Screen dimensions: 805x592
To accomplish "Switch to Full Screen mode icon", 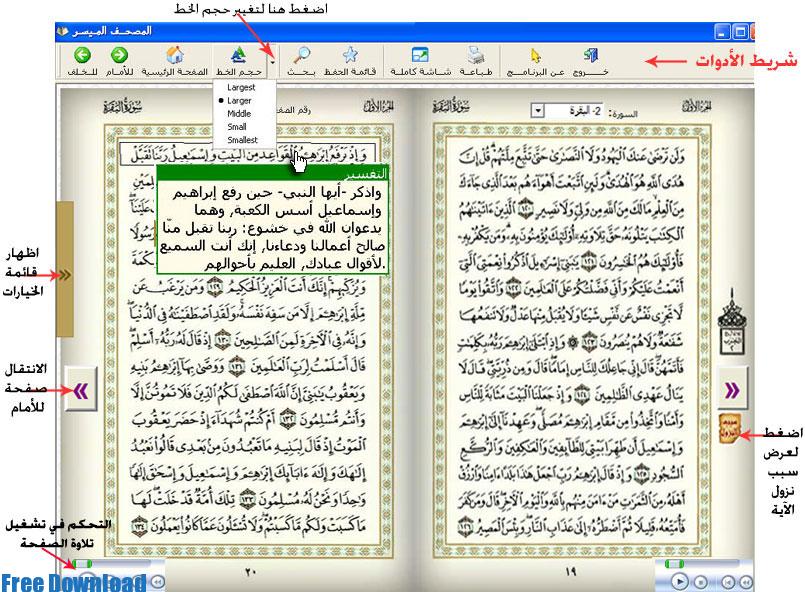I will click(x=420, y=55).
